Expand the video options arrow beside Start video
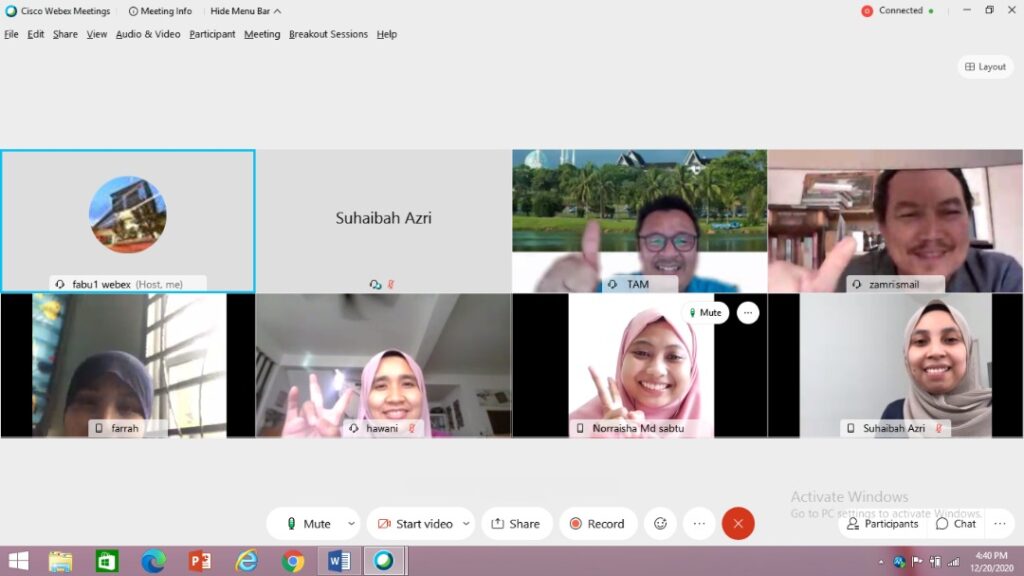Screen dimensions: 1024x576 coord(466,523)
